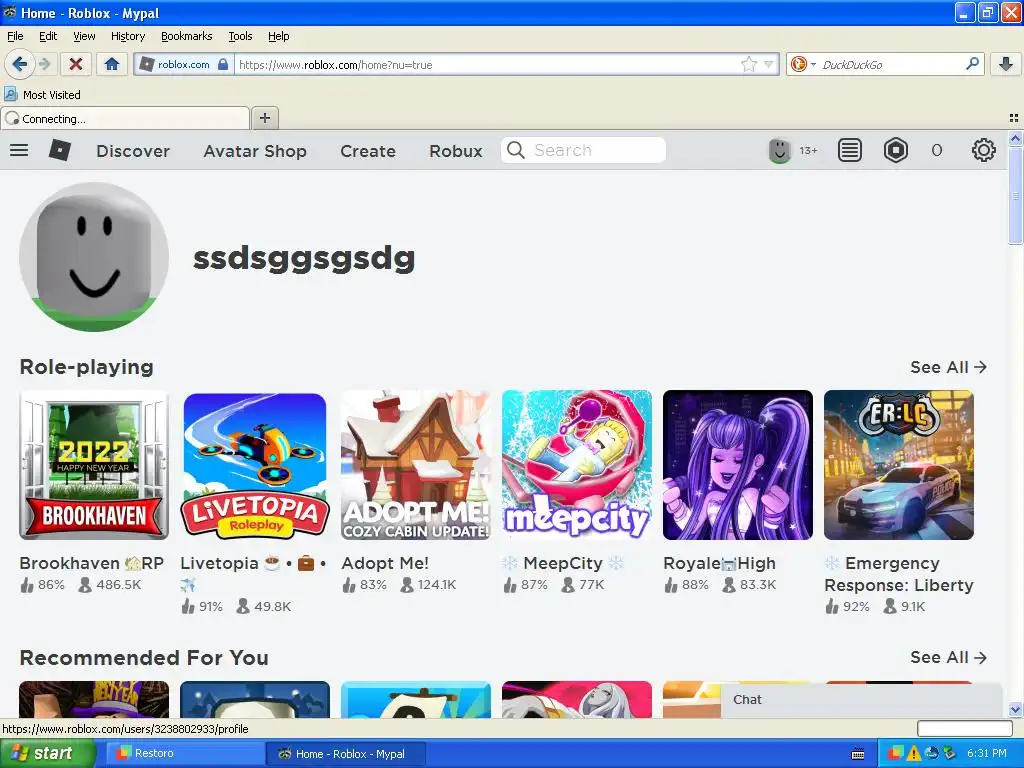
Task: Click the Roblox logo icon
Action: coord(59,151)
